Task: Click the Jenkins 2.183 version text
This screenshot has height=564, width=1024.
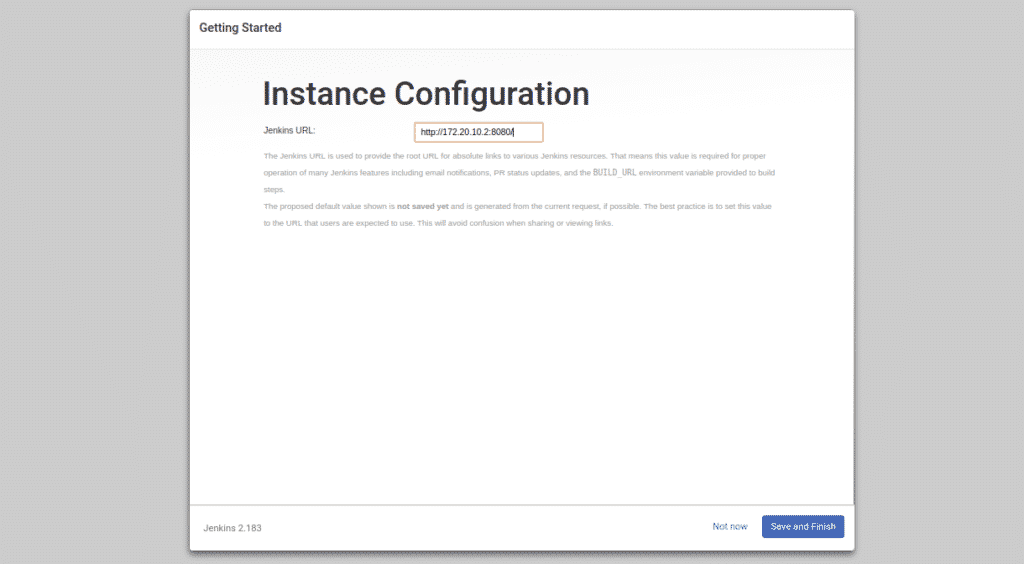Action: [232, 527]
